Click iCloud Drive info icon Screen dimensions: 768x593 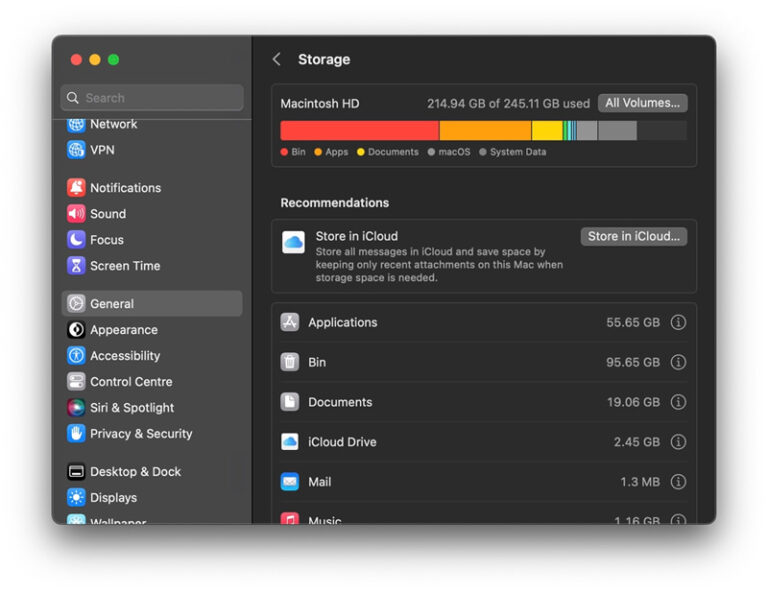tap(678, 442)
